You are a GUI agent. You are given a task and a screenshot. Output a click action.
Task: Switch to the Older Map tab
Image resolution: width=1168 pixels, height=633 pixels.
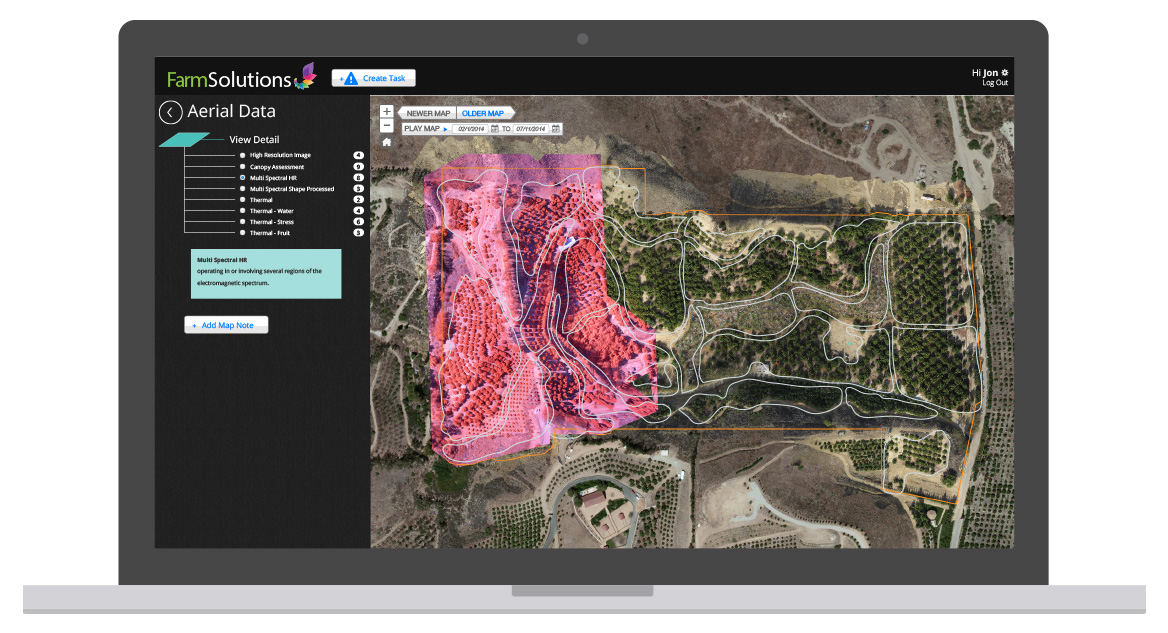tap(485, 113)
